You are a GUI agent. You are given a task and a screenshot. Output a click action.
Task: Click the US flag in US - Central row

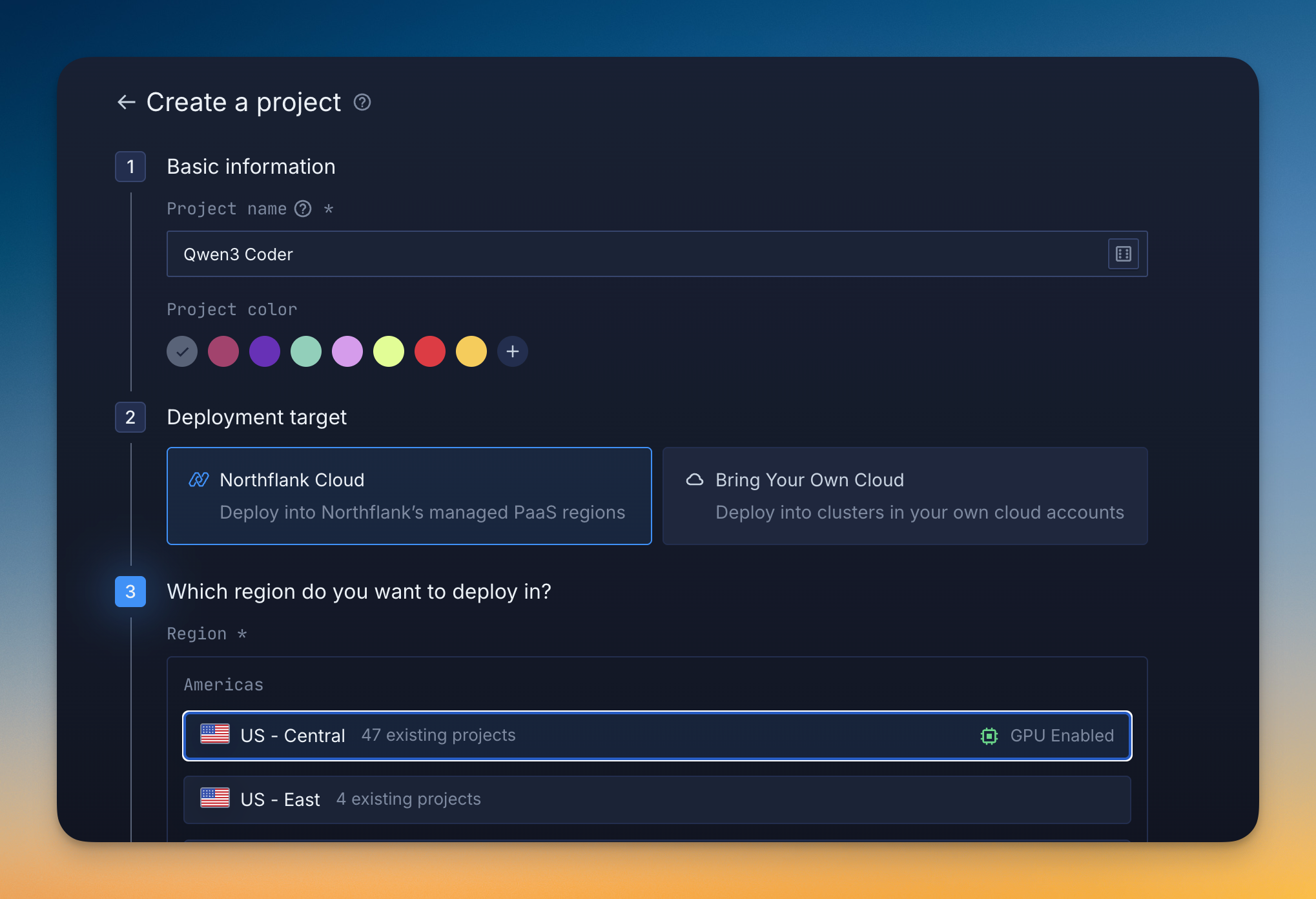(215, 734)
